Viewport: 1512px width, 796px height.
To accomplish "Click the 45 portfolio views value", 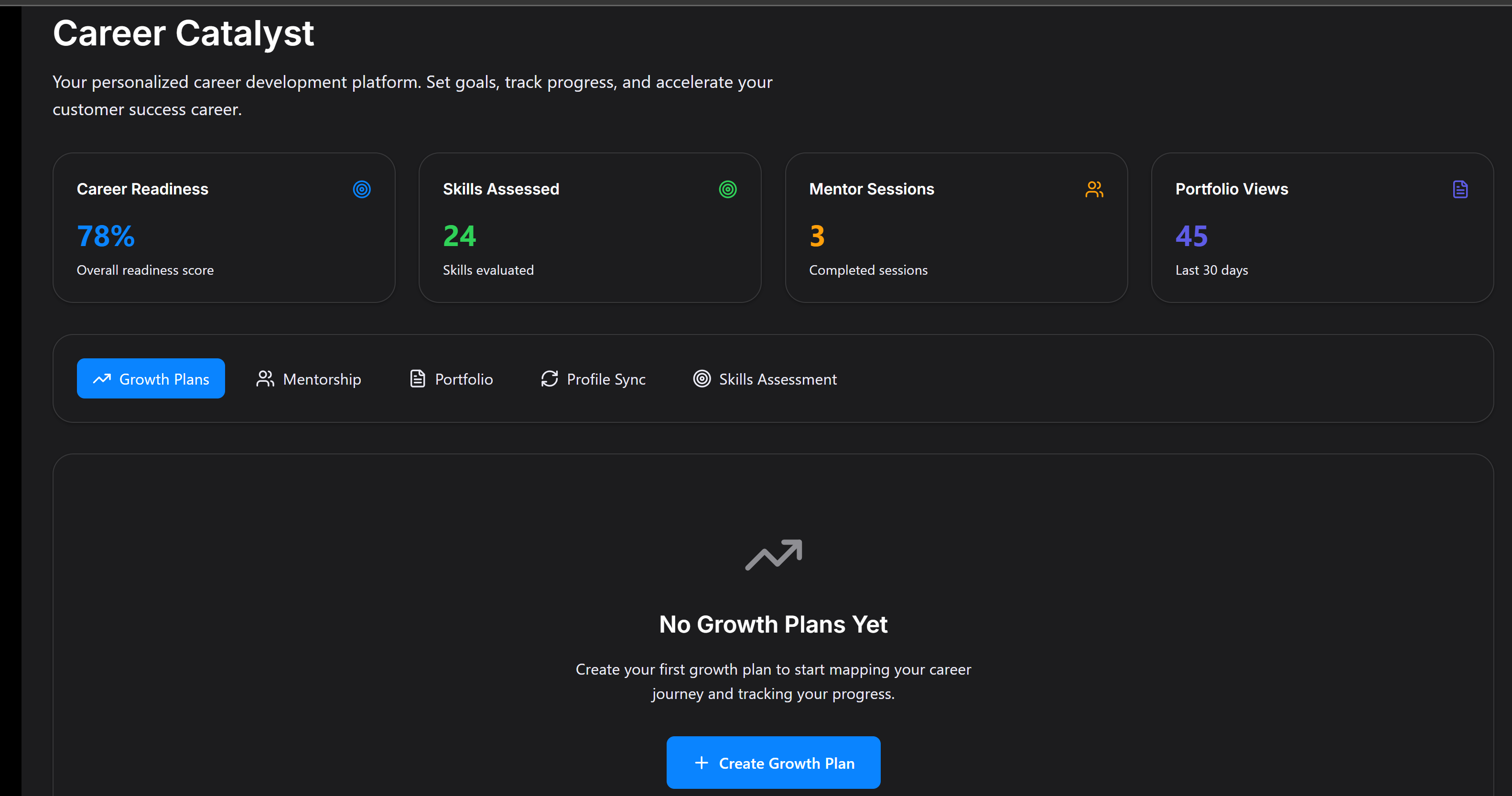I will point(1191,236).
